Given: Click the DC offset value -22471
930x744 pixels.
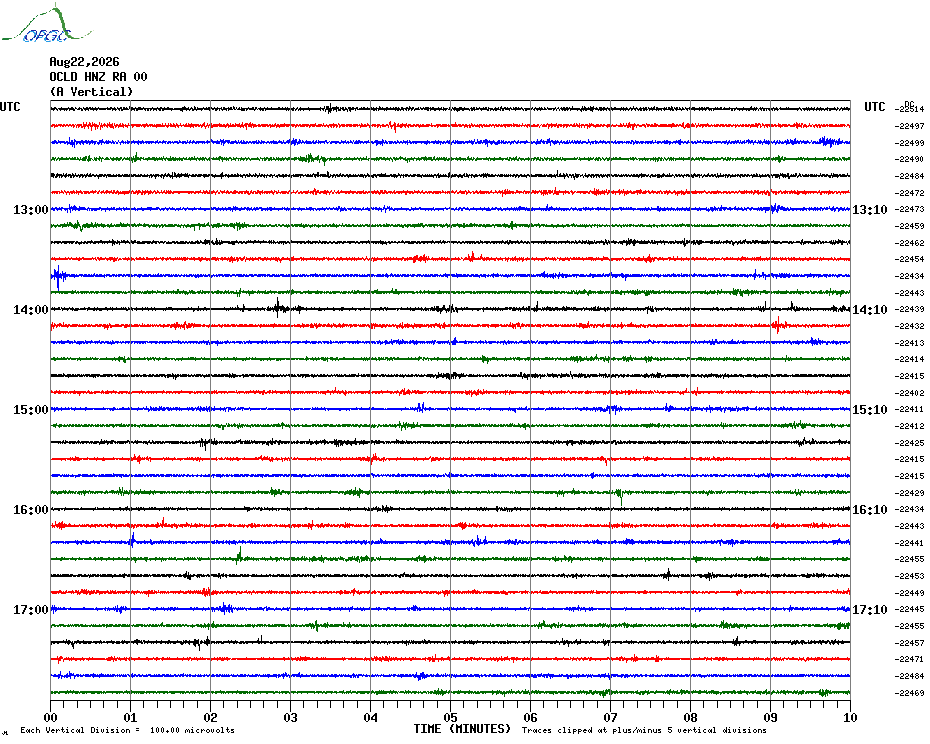Looking at the screenshot, I should click(x=910, y=659).
